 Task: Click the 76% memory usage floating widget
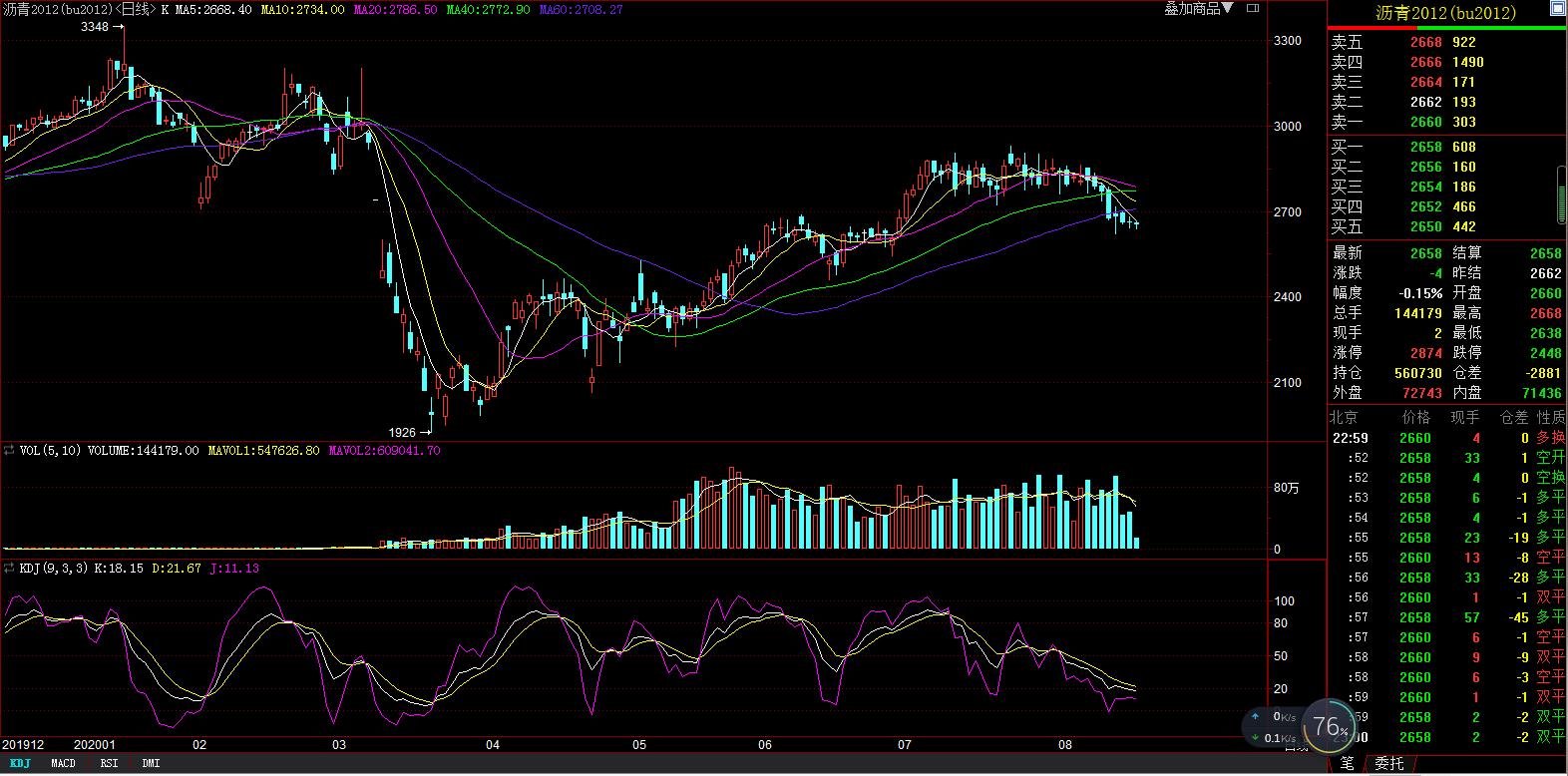(x=1331, y=726)
